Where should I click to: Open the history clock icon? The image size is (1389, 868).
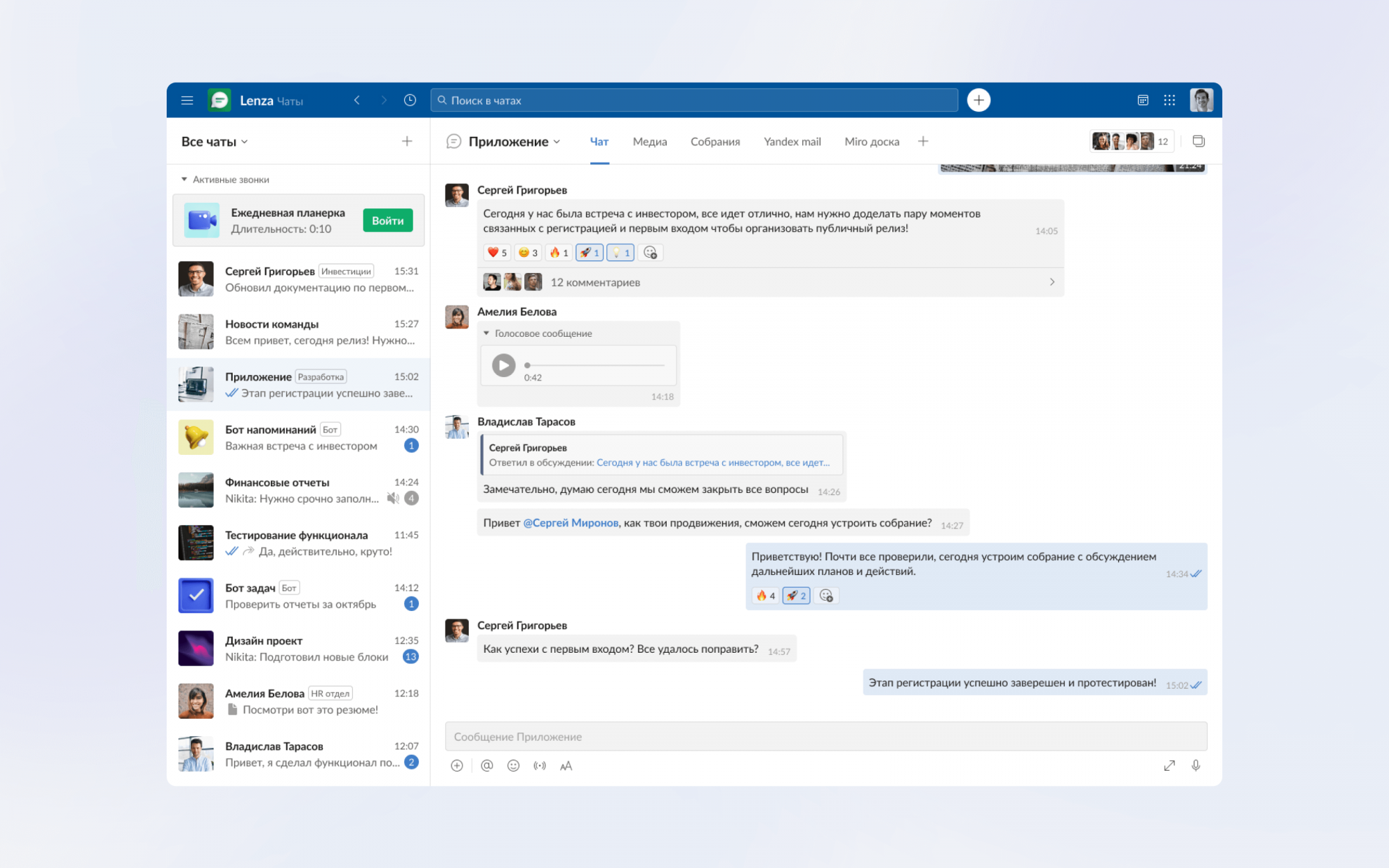pyautogui.click(x=410, y=100)
